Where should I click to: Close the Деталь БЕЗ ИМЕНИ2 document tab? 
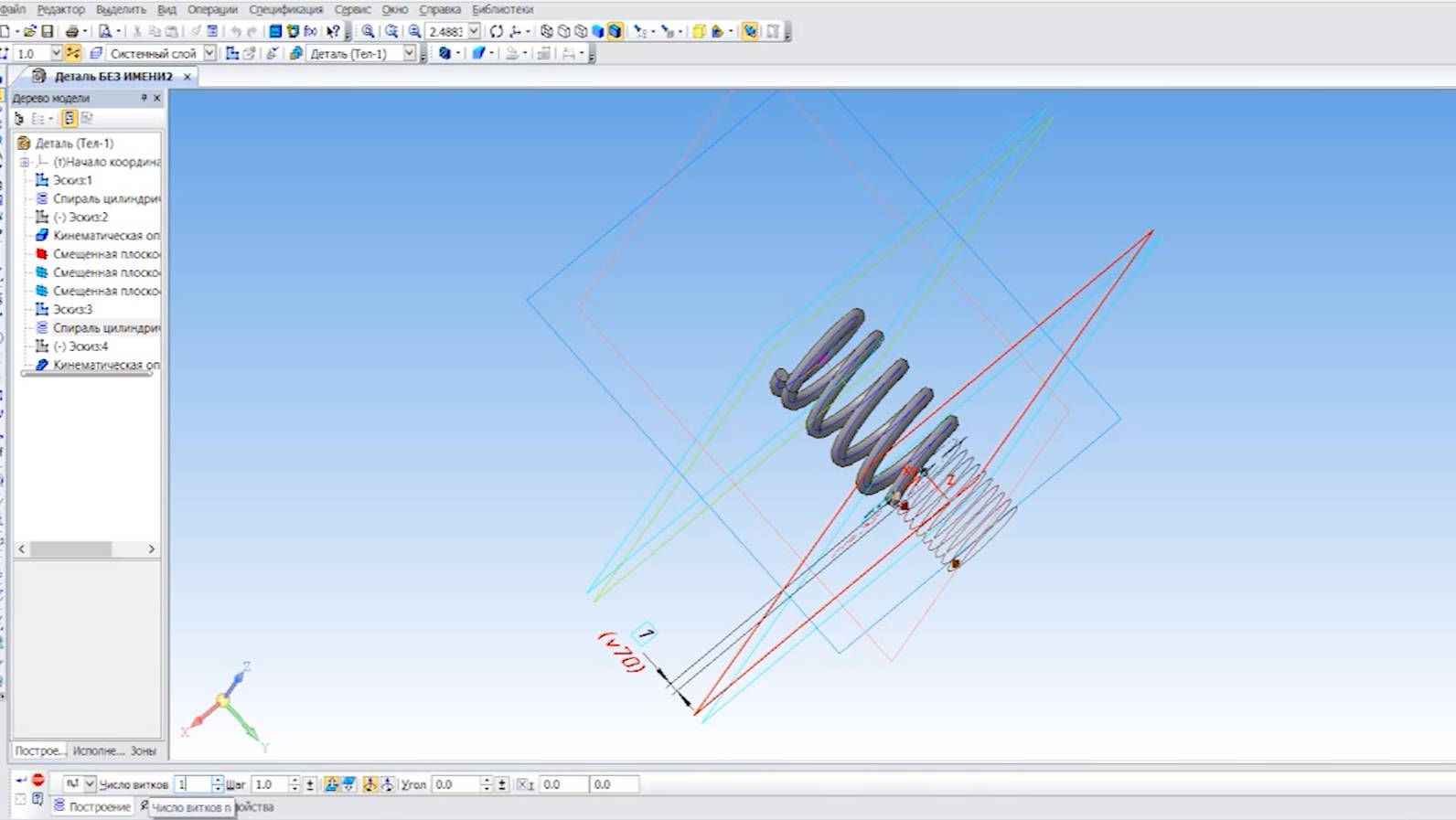[187, 77]
